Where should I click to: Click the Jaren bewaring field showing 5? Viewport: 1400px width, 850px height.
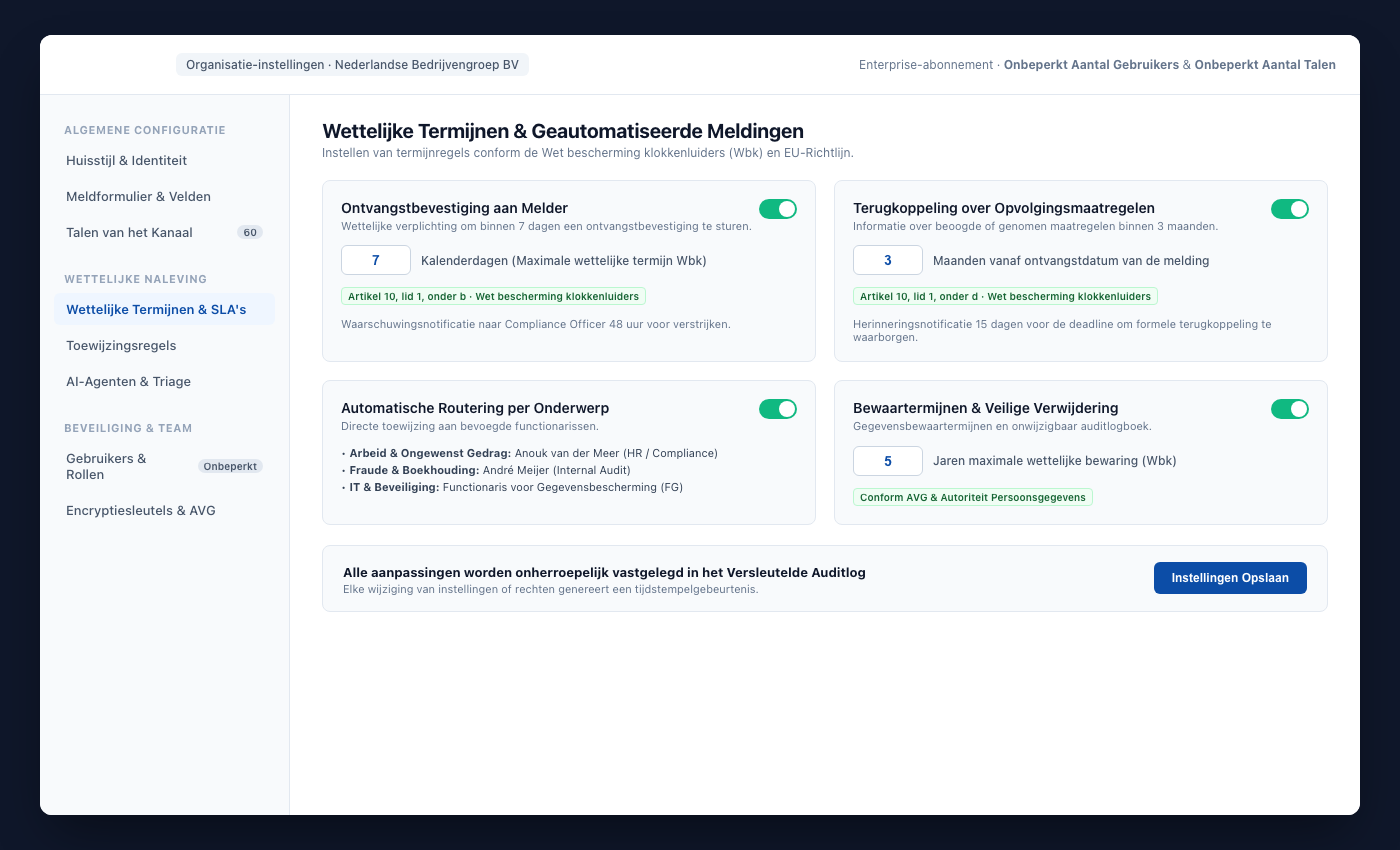888,461
